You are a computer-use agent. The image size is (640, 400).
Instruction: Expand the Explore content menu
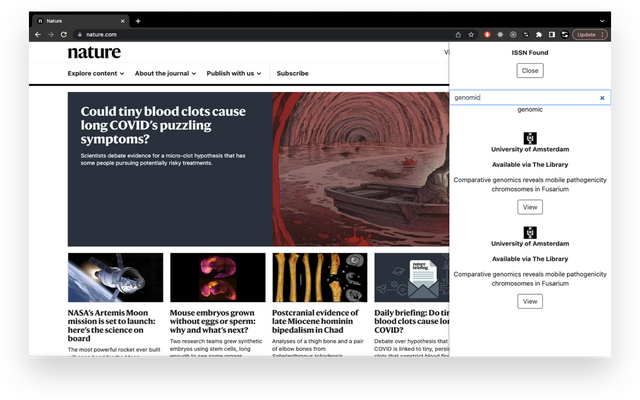(x=96, y=73)
